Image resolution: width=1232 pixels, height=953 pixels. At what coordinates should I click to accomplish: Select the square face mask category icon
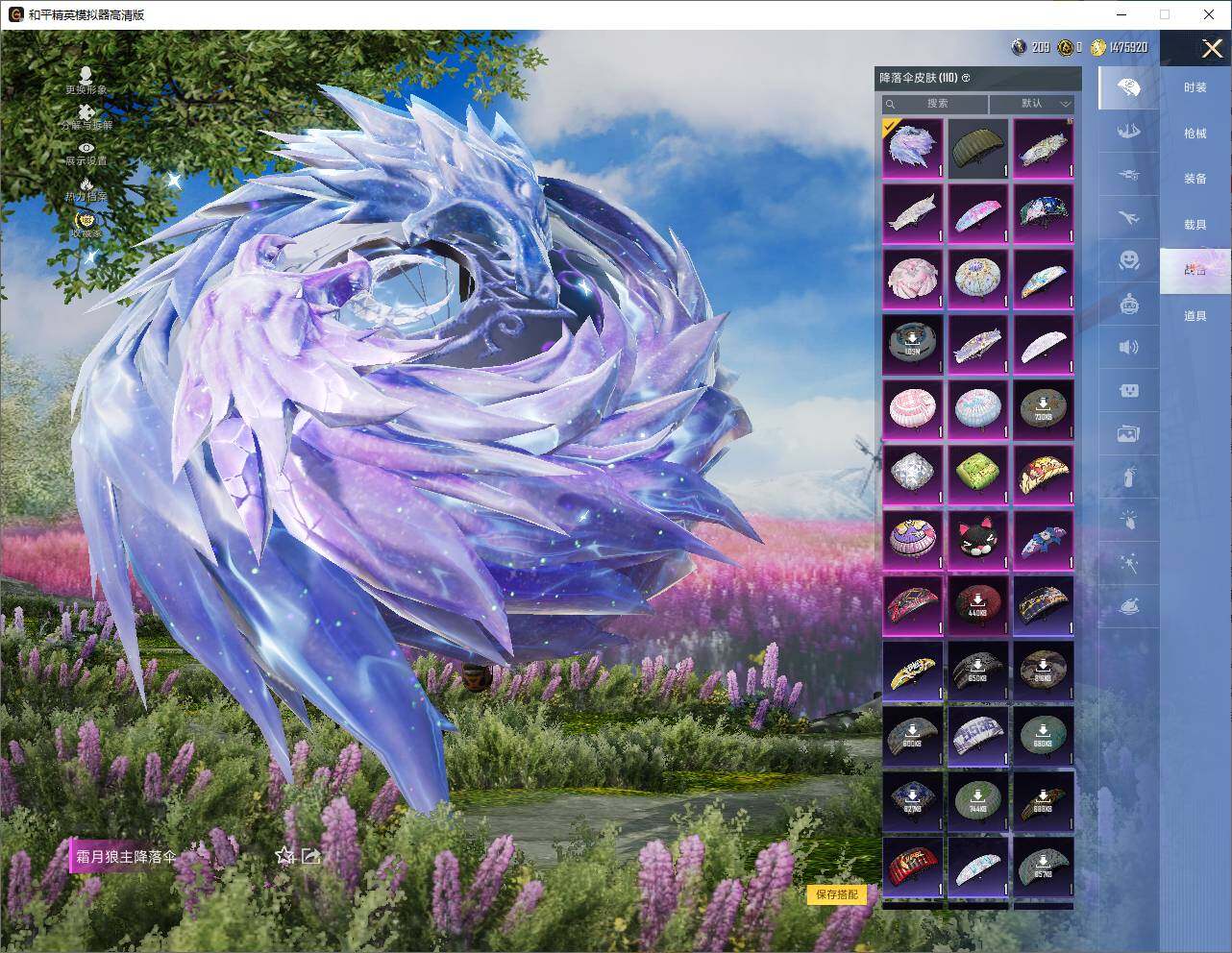1128,390
